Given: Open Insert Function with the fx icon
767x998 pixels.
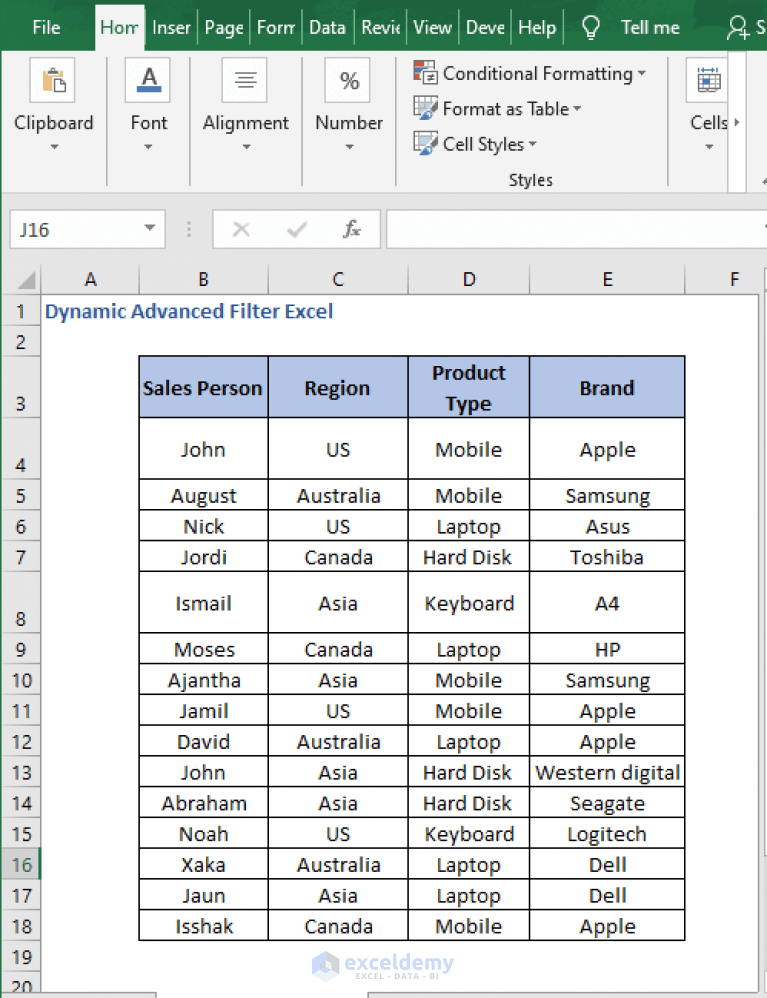Looking at the screenshot, I should point(352,229).
